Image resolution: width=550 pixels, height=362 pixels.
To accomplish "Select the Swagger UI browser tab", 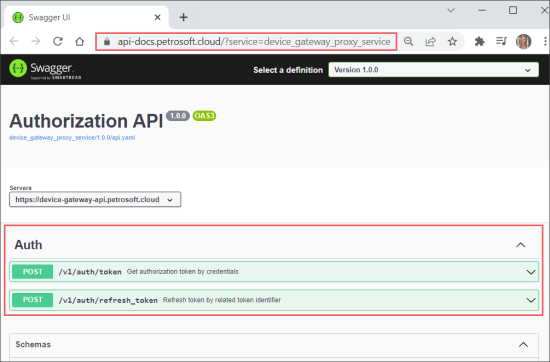I will point(86,17).
